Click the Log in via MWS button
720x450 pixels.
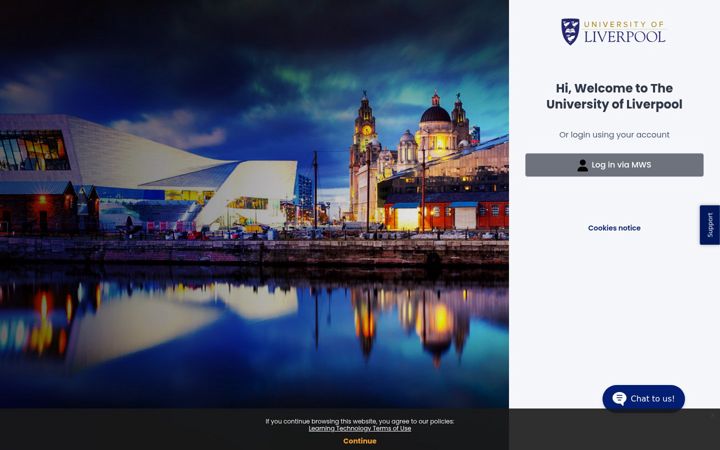click(x=614, y=165)
